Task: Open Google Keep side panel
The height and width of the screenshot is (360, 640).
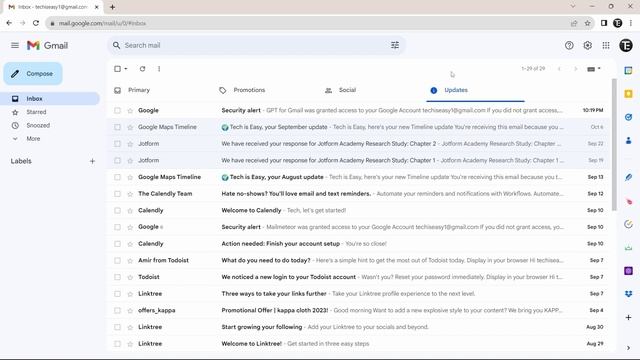Action: click(x=628, y=94)
